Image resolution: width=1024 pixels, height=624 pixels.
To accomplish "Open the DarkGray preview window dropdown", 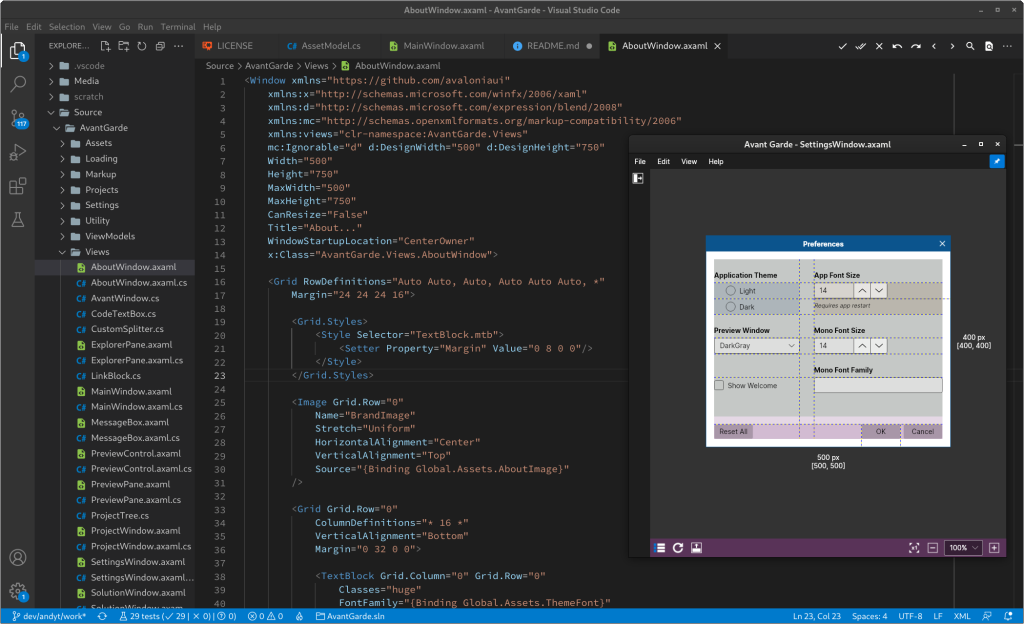I will click(x=757, y=345).
